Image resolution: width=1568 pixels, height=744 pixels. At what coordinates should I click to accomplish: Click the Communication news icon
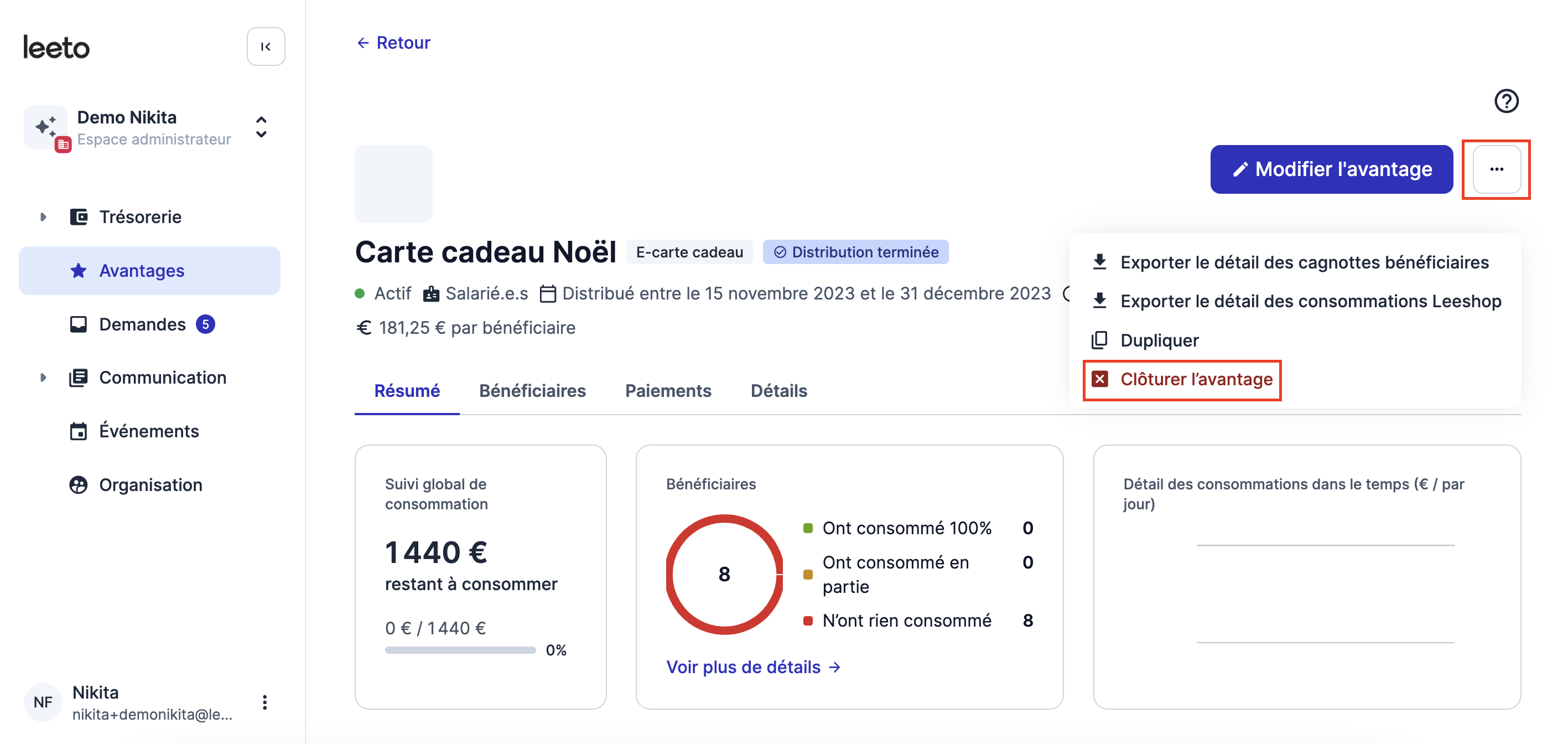click(x=79, y=378)
